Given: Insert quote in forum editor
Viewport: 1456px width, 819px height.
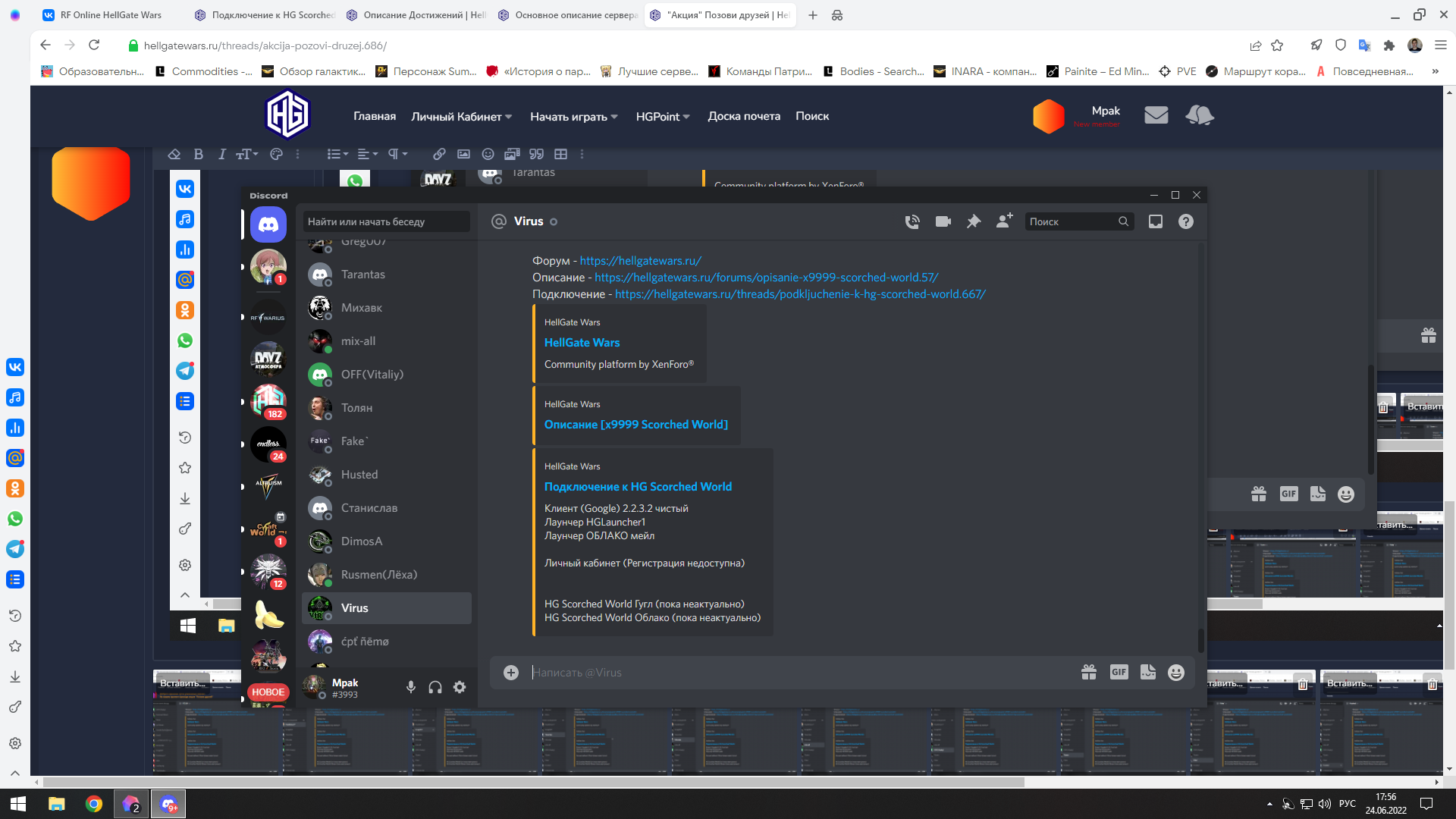Looking at the screenshot, I should (537, 154).
